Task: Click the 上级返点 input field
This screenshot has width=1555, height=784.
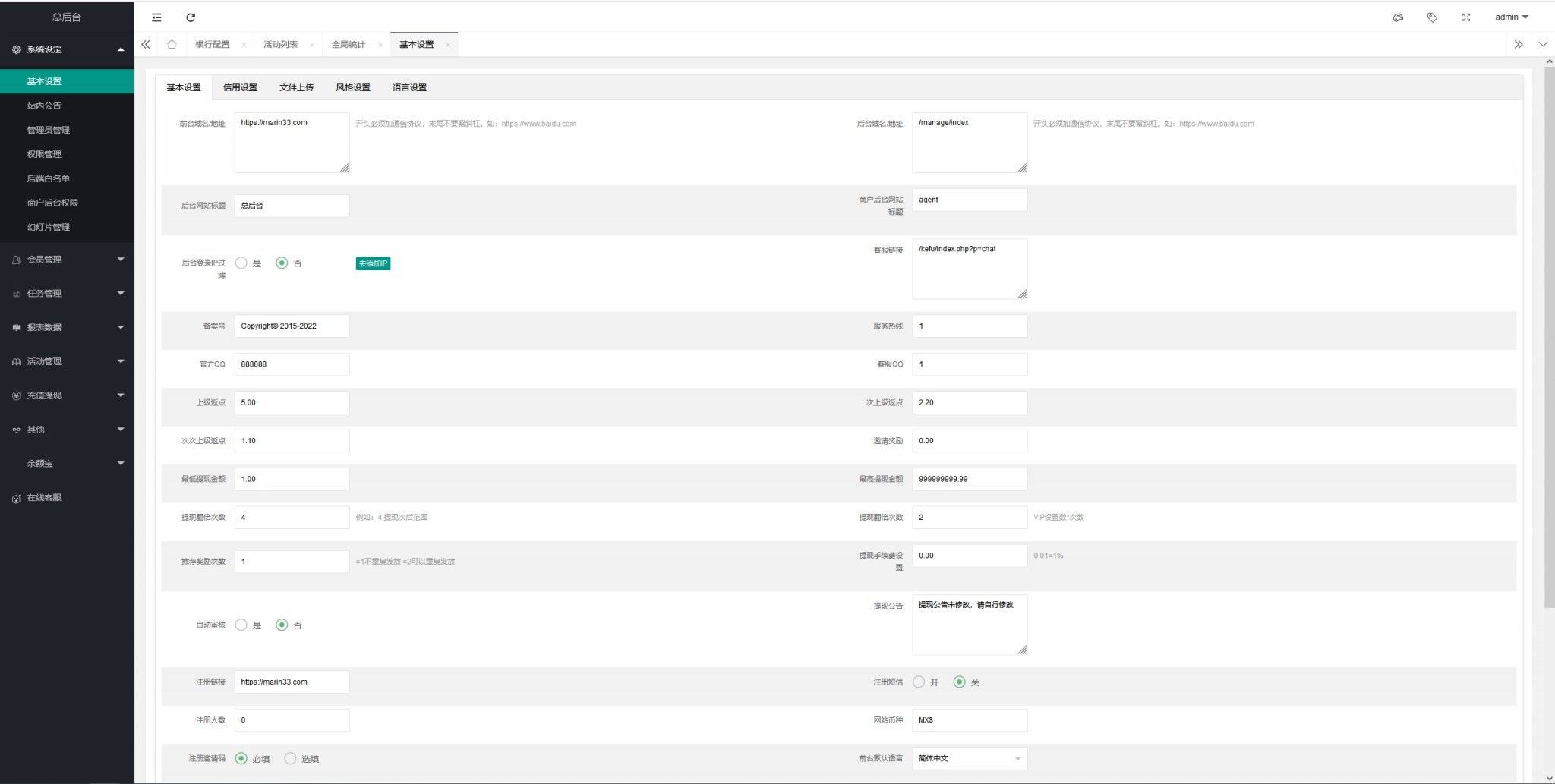Action: 292,402
